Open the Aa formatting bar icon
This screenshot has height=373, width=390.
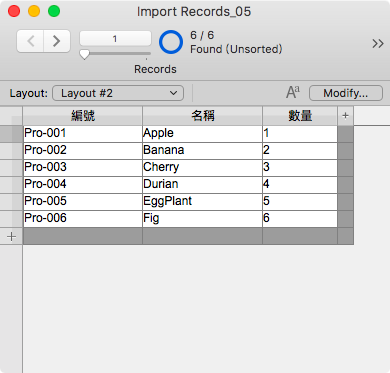click(293, 92)
